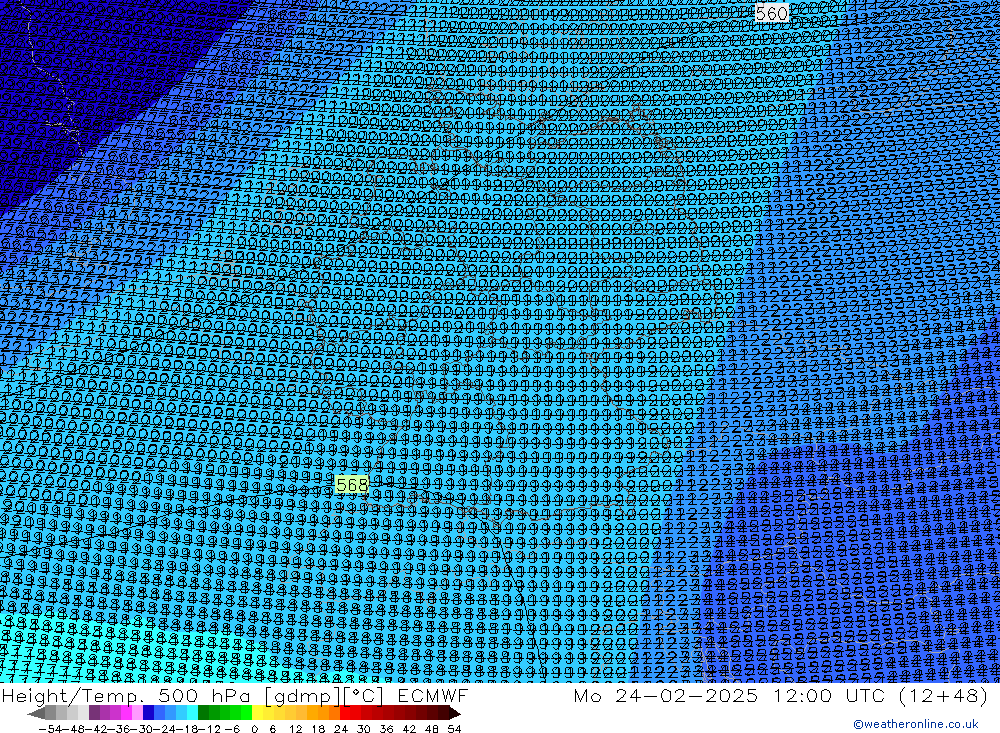Click the right dark maroon arrow end of scale
The image size is (1000, 733).
[x=455, y=714]
